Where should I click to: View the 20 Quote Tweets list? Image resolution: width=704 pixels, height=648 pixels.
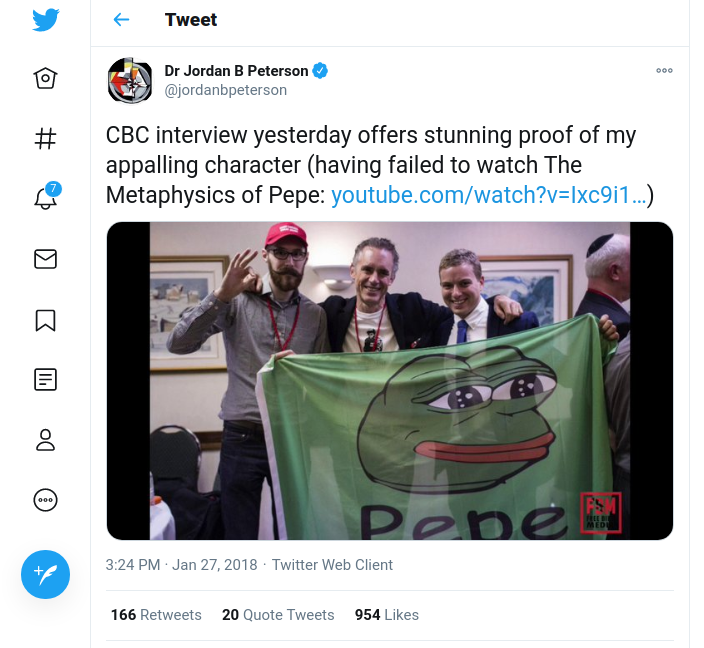pyautogui.click(x=278, y=615)
